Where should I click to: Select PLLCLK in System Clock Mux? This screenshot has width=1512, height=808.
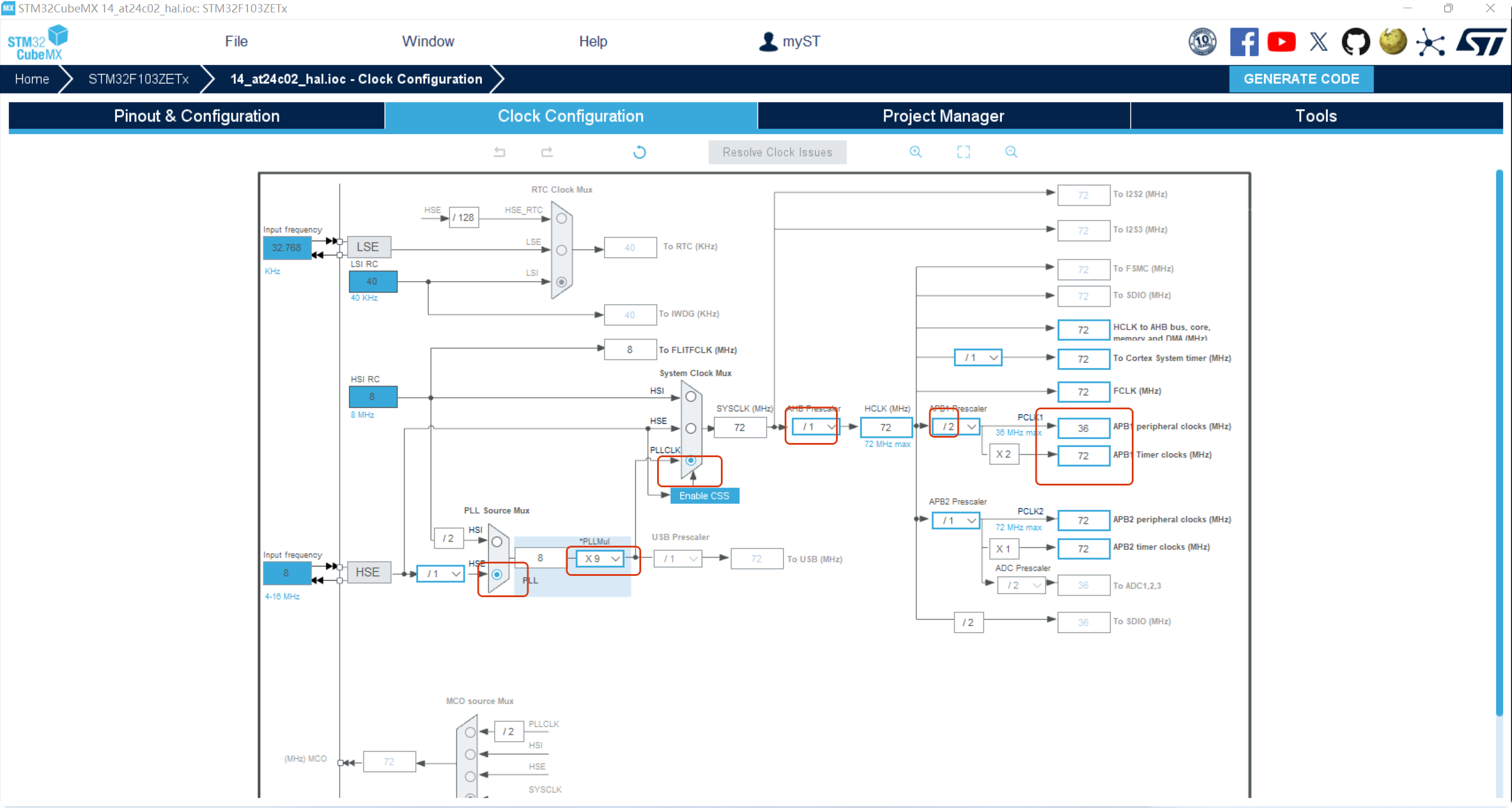pos(691,460)
